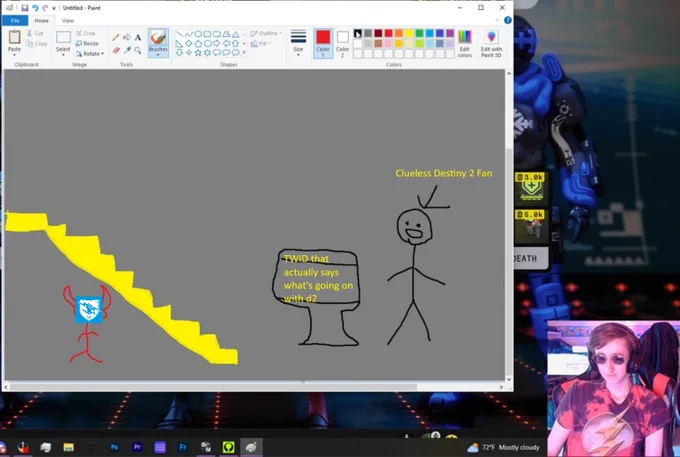Screen dimensions: 680x457
Task: Collapse the ribbon with the chevron
Action: [497, 20]
